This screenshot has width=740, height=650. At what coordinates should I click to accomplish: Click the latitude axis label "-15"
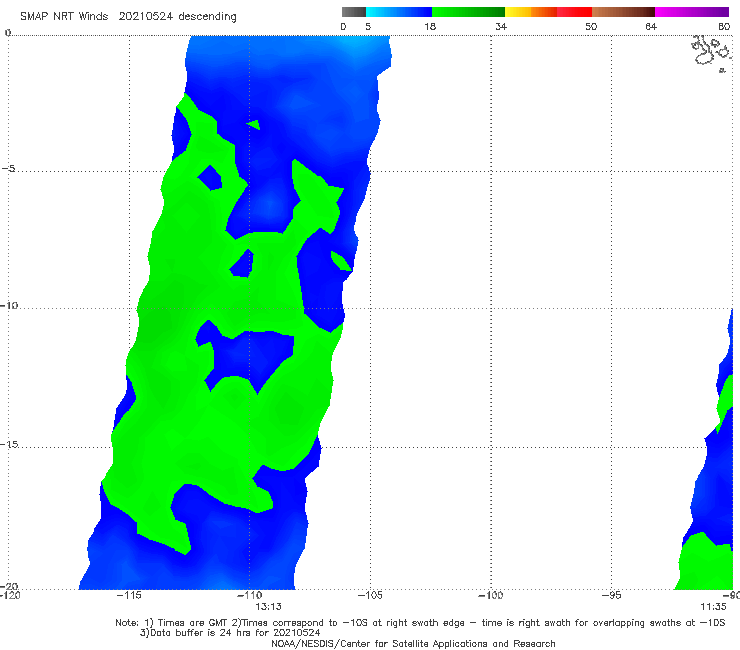(x=9, y=444)
